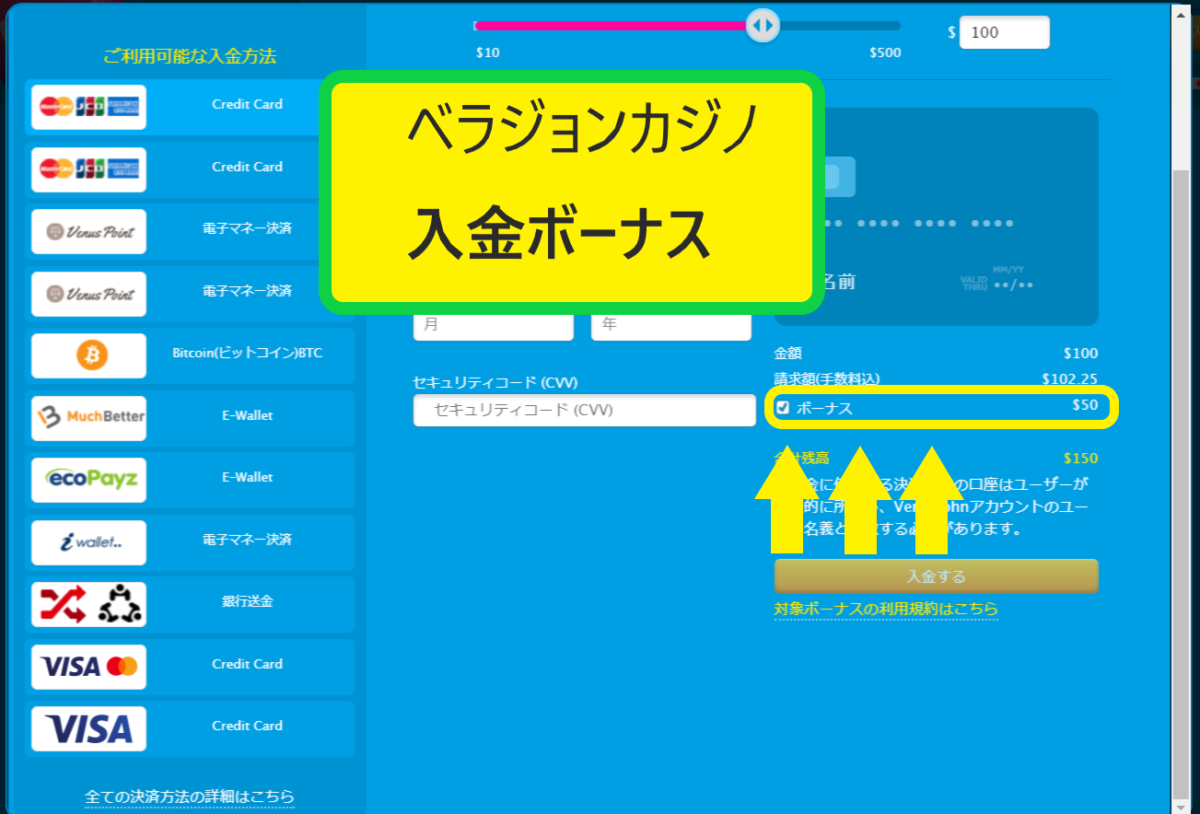Click the $ amount field showing 100
Viewport: 1200px width, 814px height.
1004,32
